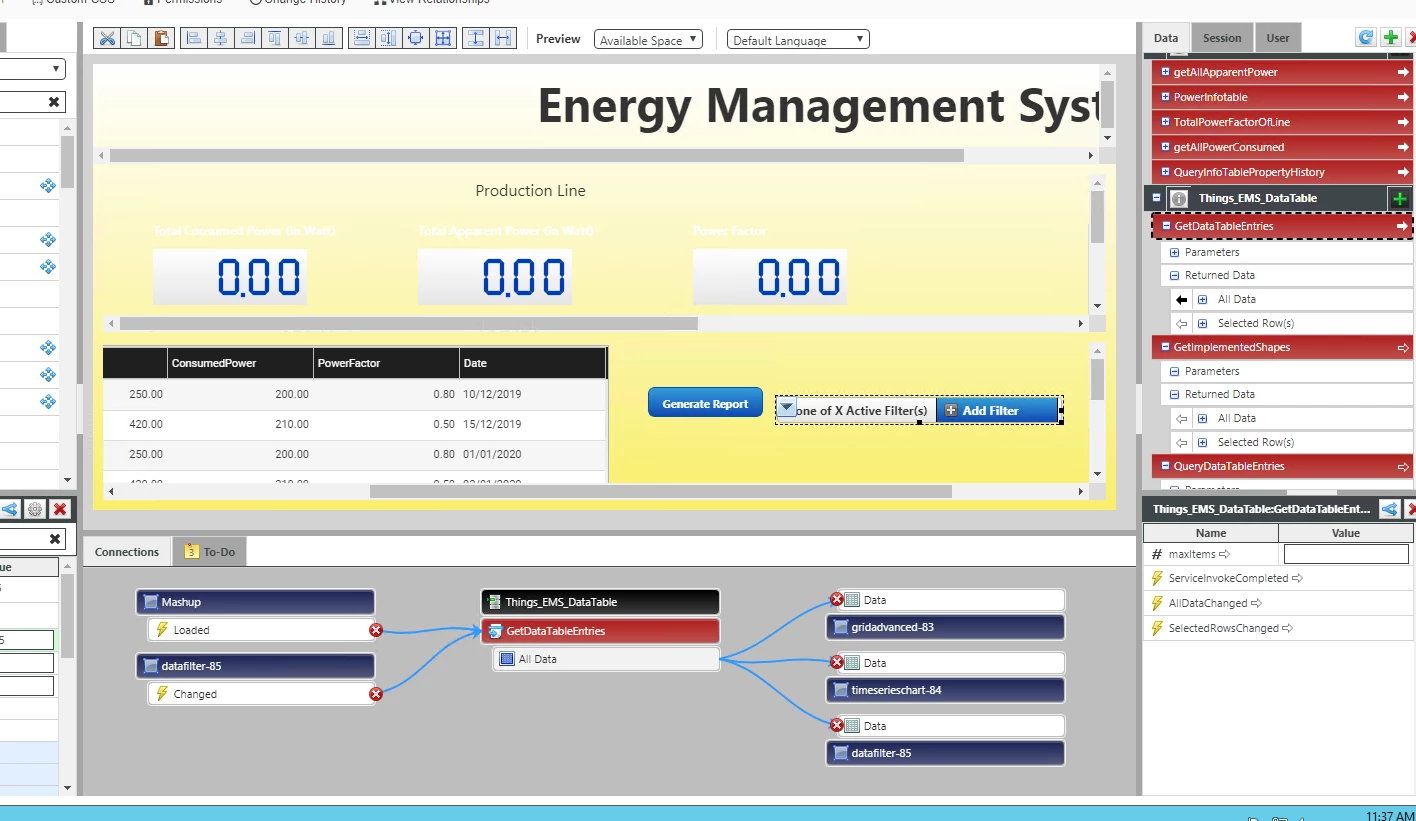Click the Add Filter button
The height and width of the screenshot is (821, 1416).
pos(997,410)
